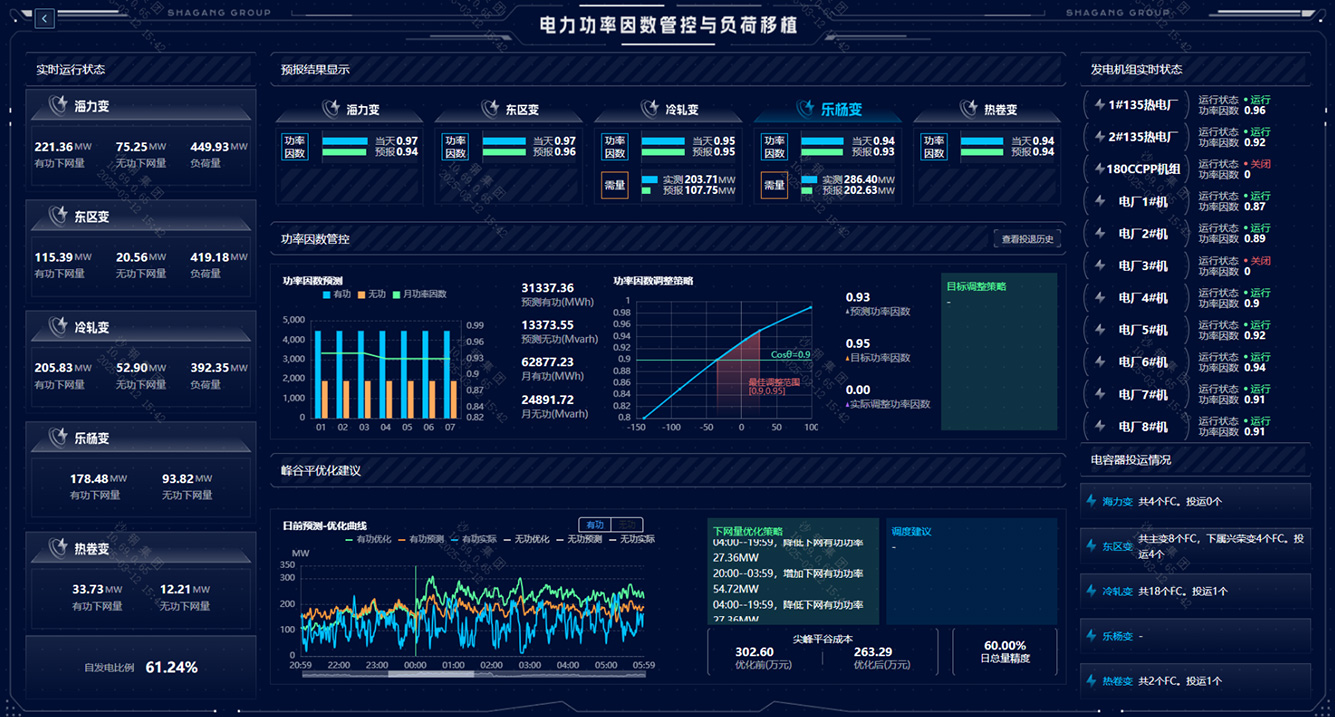The height and width of the screenshot is (717, 1335).
Task: Hide the 有功实际 line via legend
Action: tap(474, 539)
